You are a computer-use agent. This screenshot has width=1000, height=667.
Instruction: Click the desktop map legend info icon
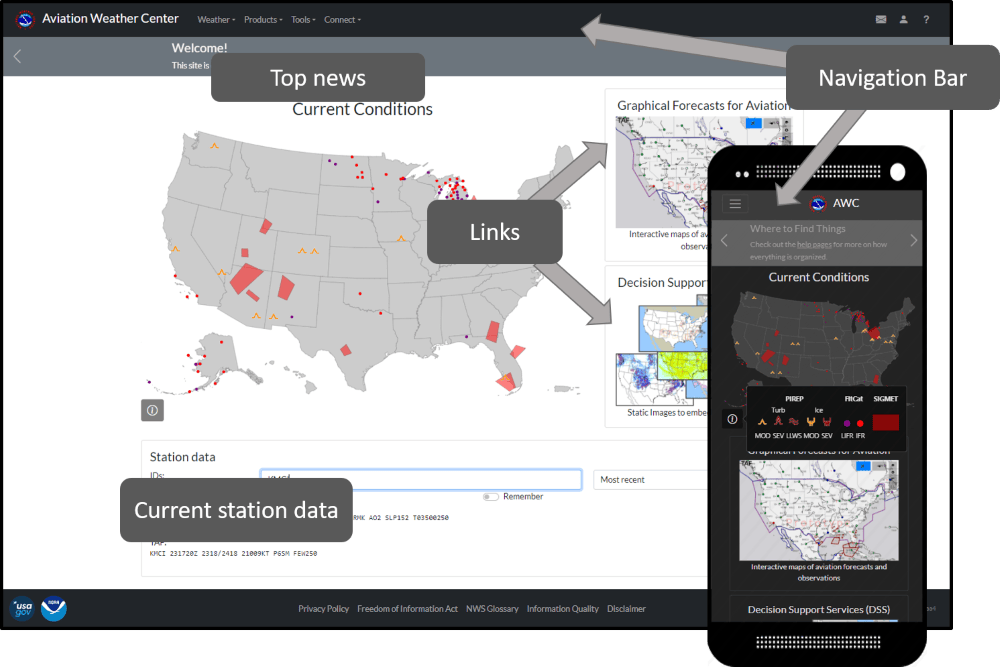pos(152,410)
